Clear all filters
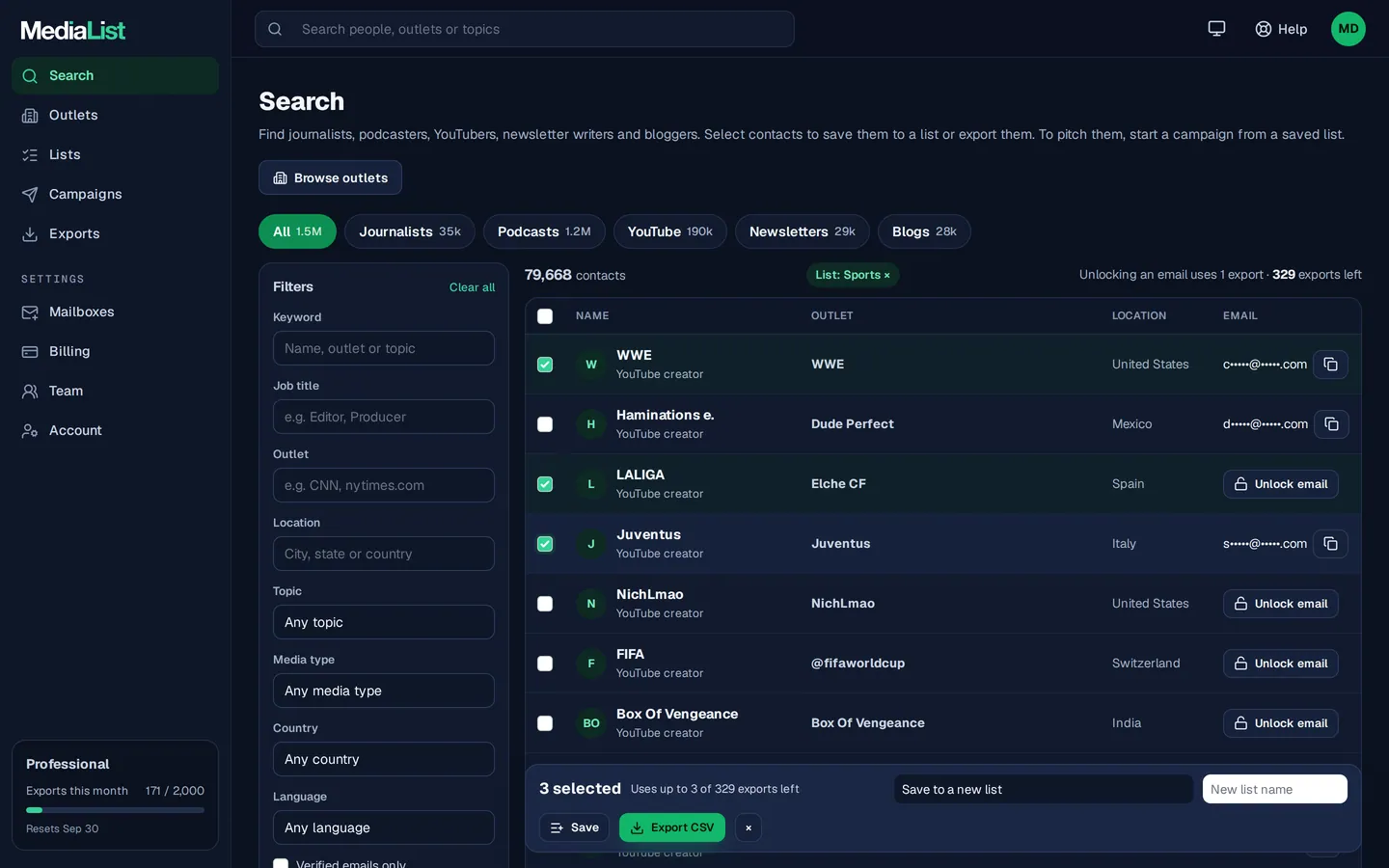 click(472, 287)
